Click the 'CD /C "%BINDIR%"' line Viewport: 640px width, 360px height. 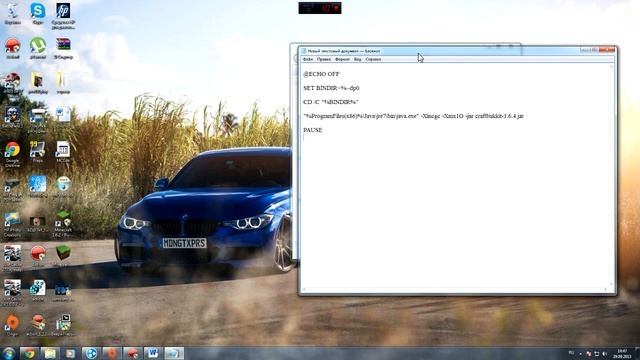(x=331, y=102)
